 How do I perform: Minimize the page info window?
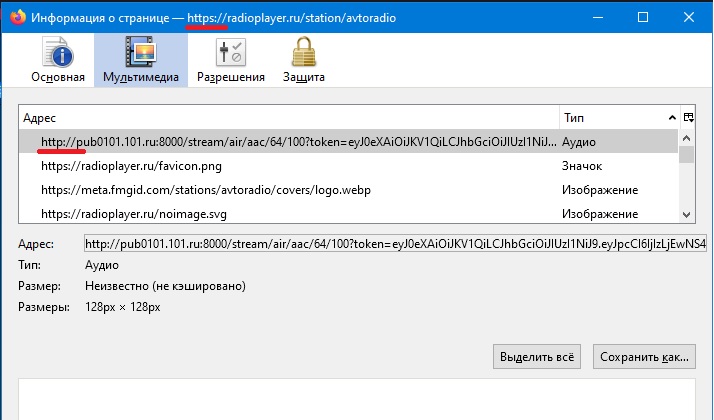tap(598, 17)
